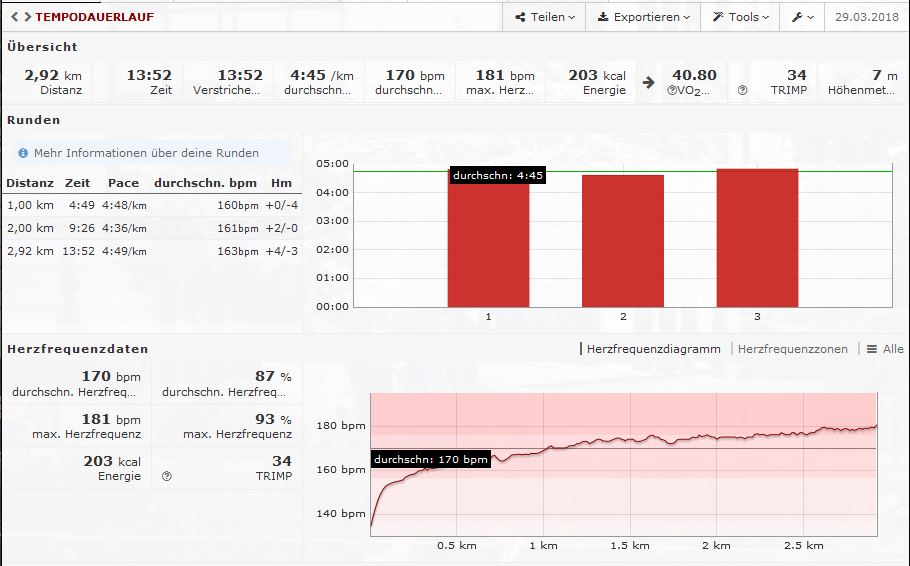Click the help icon before TRIMP in overview
Screen dimensions: 910x566
pos(742,90)
